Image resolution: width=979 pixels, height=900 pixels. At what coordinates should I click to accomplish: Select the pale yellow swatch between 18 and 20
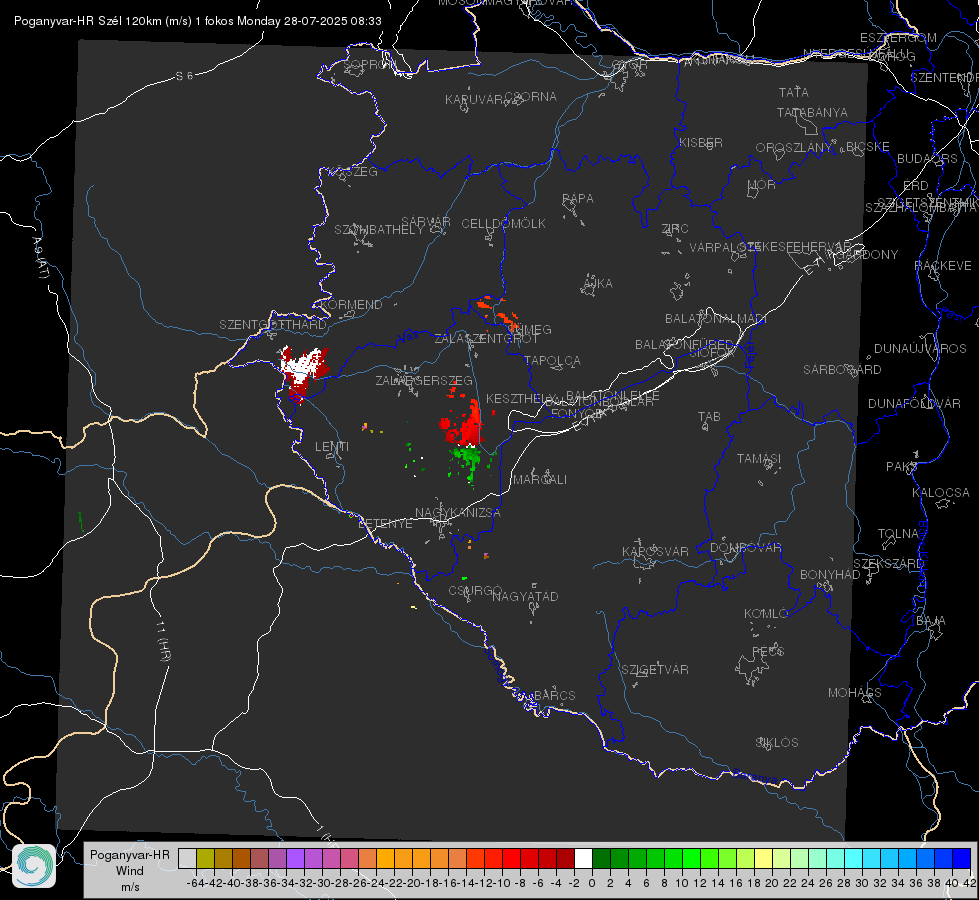tap(764, 858)
